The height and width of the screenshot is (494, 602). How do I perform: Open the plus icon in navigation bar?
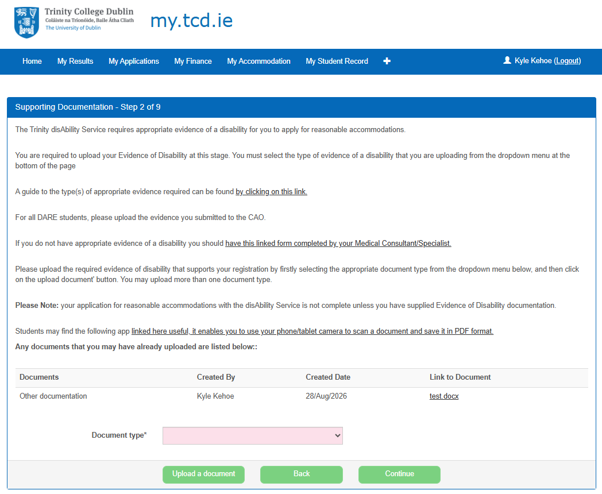(387, 61)
